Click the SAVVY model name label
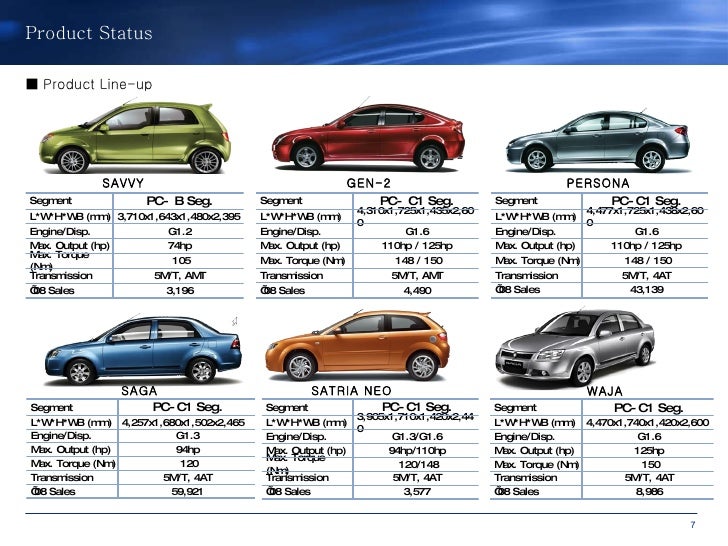 [x=123, y=183]
